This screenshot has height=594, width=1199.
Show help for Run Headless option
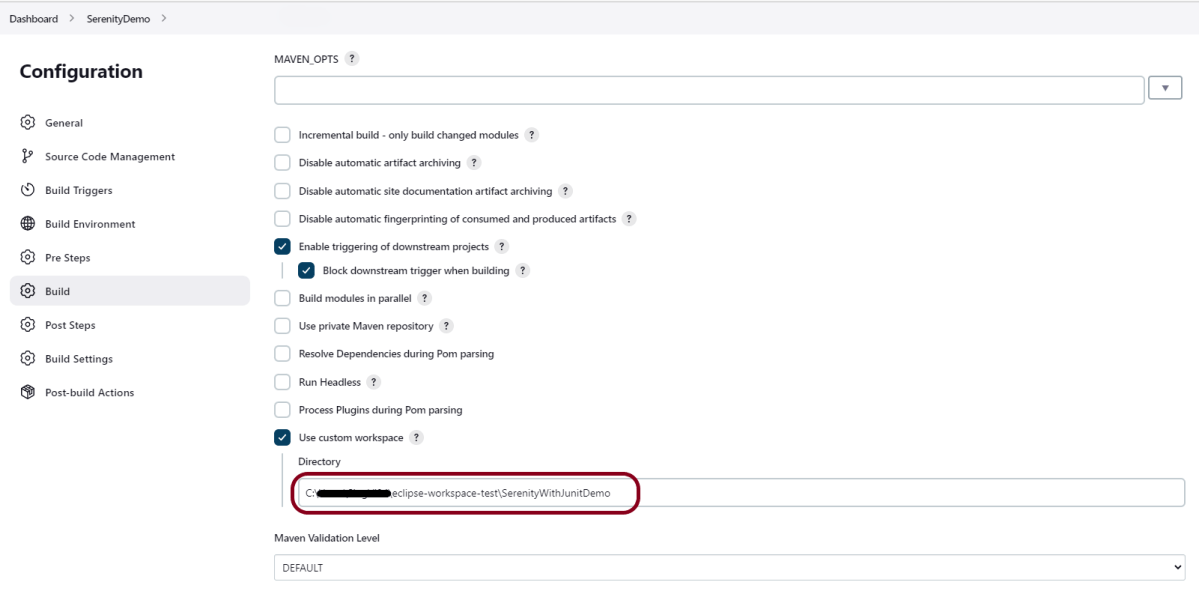pyautogui.click(x=373, y=382)
